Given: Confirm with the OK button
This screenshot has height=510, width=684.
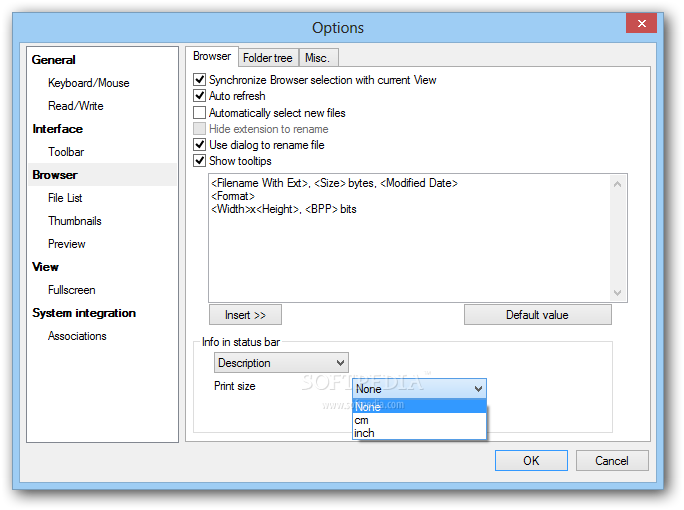Looking at the screenshot, I should click(531, 461).
